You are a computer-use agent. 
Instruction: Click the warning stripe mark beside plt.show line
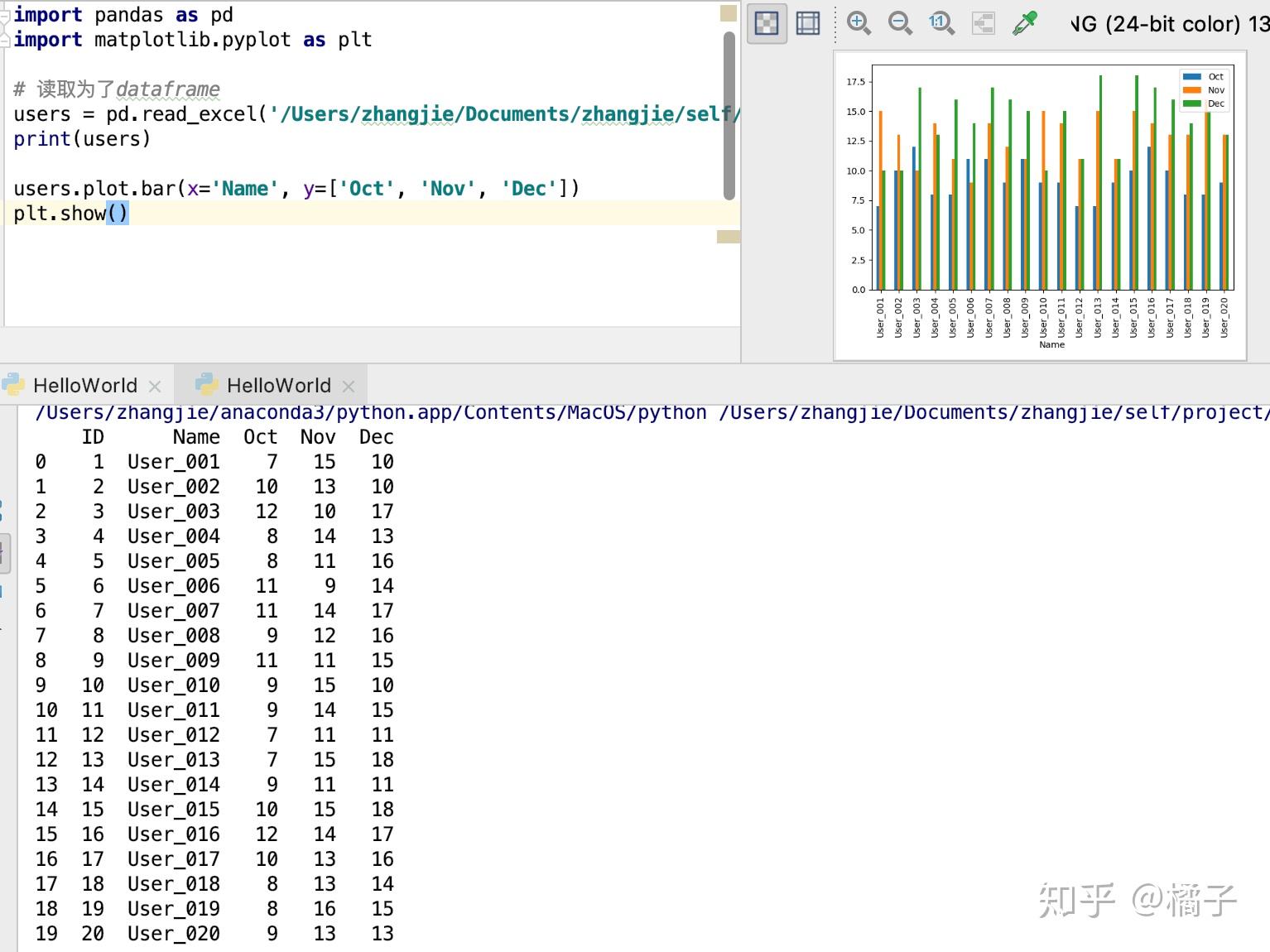pos(729,237)
